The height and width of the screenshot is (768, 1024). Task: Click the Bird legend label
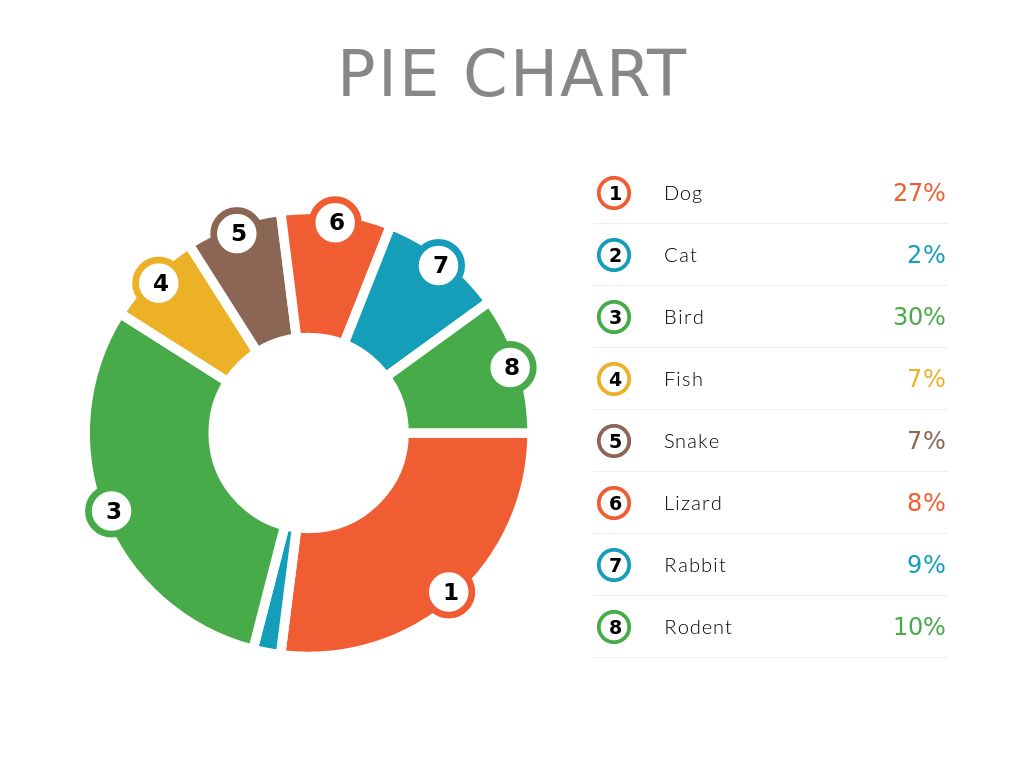(684, 317)
